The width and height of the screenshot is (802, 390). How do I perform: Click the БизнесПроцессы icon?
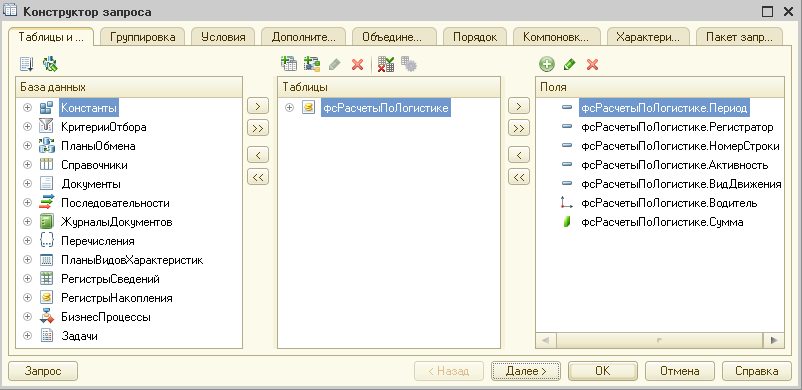point(46,317)
